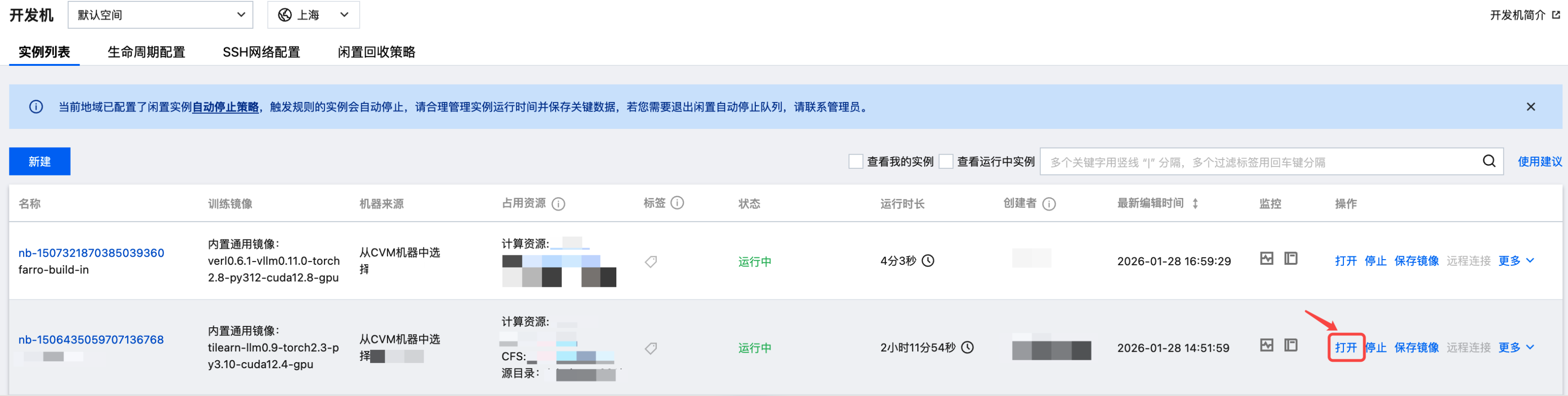This screenshot has width=1568, height=396.
Task: Switch to the 生命周期配置 tab
Action: coord(146,52)
